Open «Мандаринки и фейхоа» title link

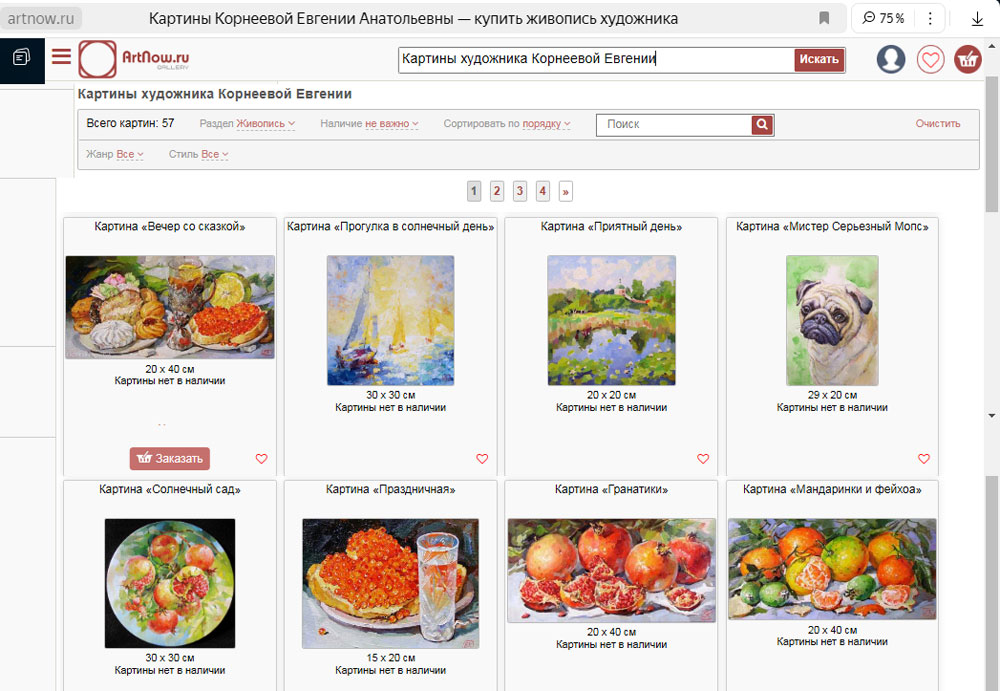click(x=832, y=489)
